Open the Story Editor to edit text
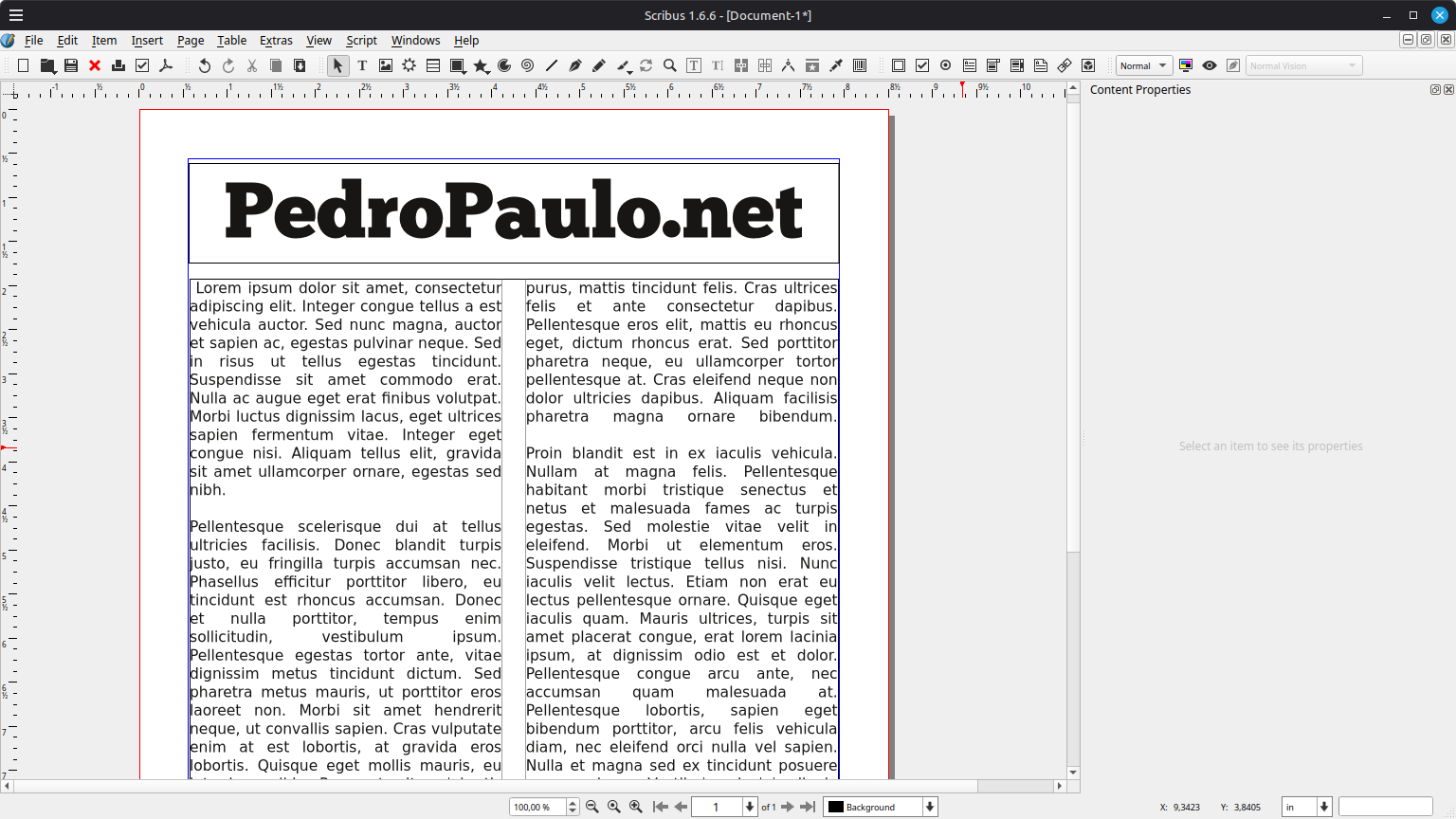1456x819 pixels. (x=693, y=65)
